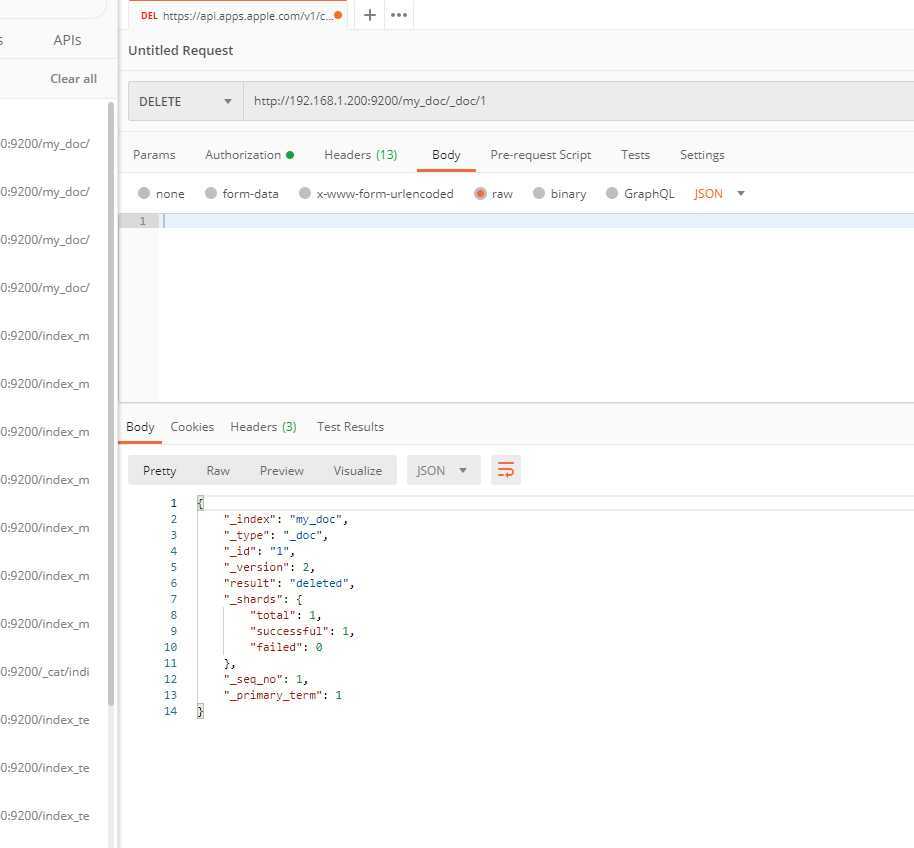Open the Test Results tab

tap(350, 427)
